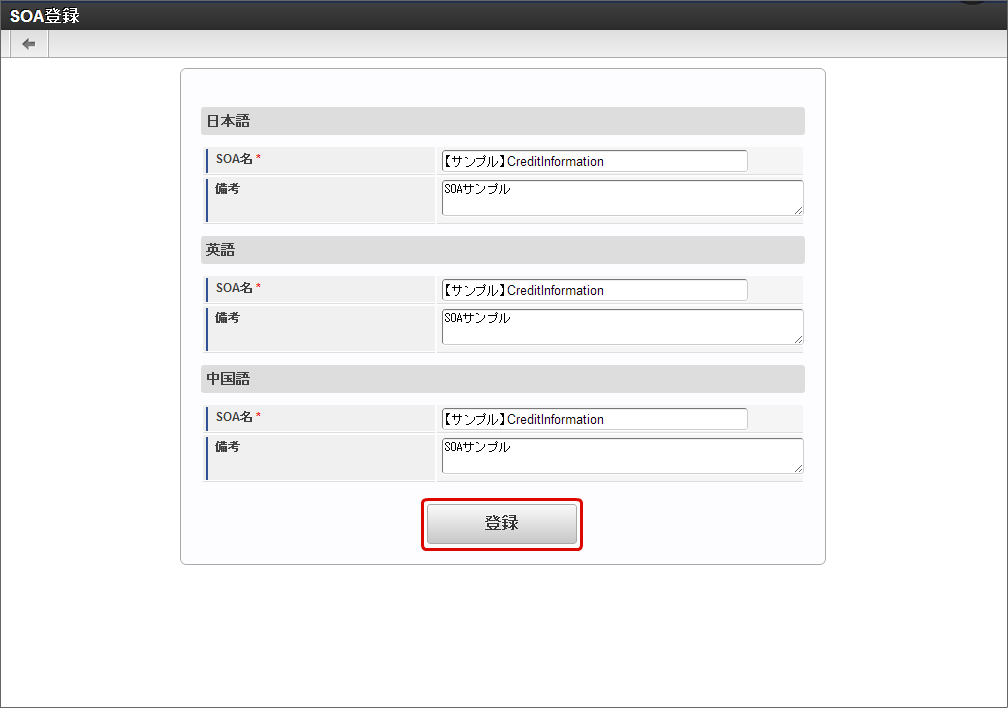This screenshot has height=708, width=1008.
Task: Grab the resize handle of 日本語 備考 textarea
Action: [798, 210]
